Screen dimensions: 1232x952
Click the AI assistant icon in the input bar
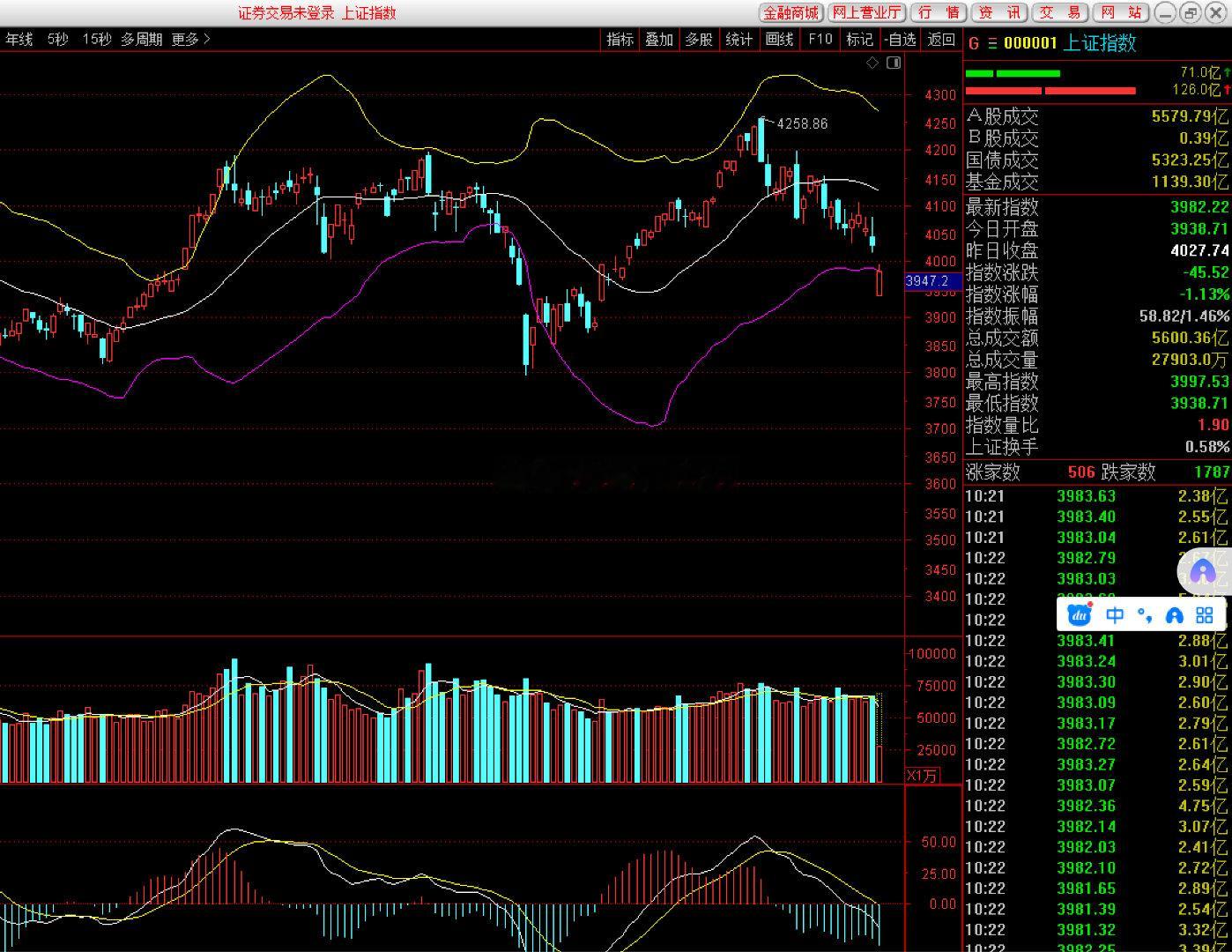1175,615
